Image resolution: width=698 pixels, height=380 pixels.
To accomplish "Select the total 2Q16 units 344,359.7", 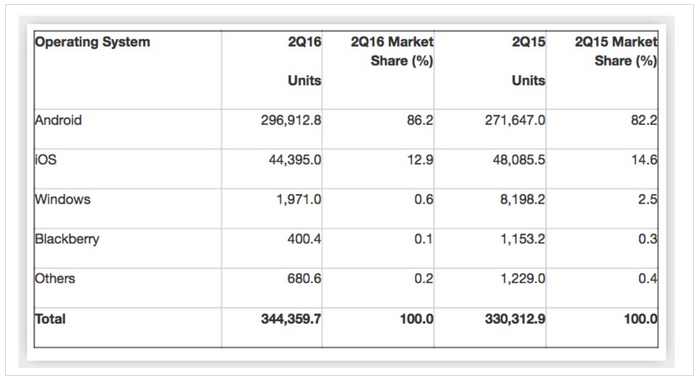I will click(291, 319).
